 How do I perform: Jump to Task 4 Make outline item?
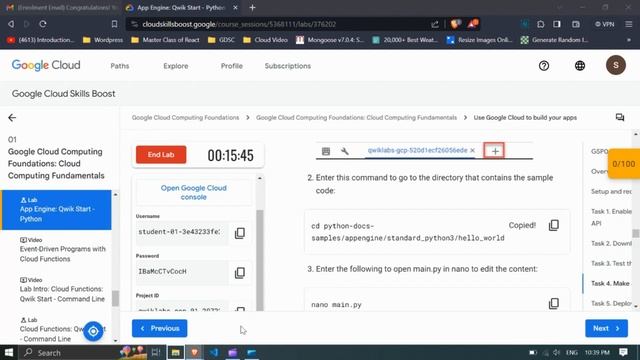pyautogui.click(x=611, y=283)
